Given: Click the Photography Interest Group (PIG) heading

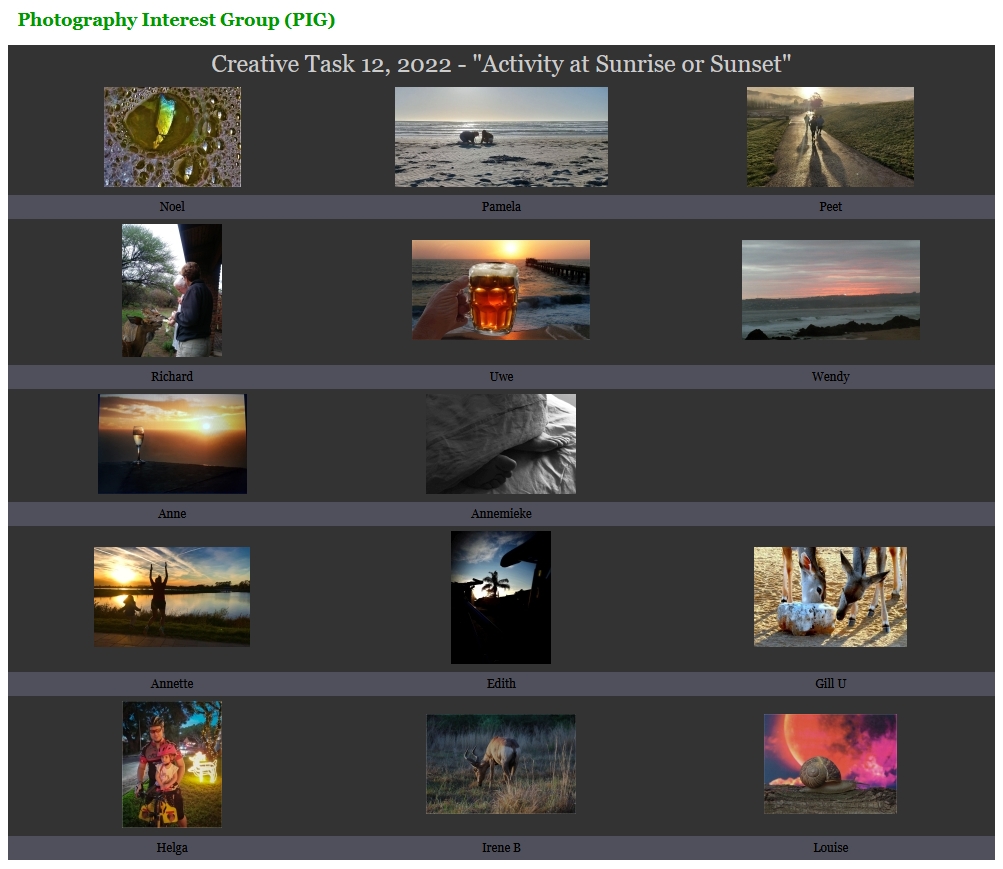Looking at the screenshot, I should tap(177, 20).
